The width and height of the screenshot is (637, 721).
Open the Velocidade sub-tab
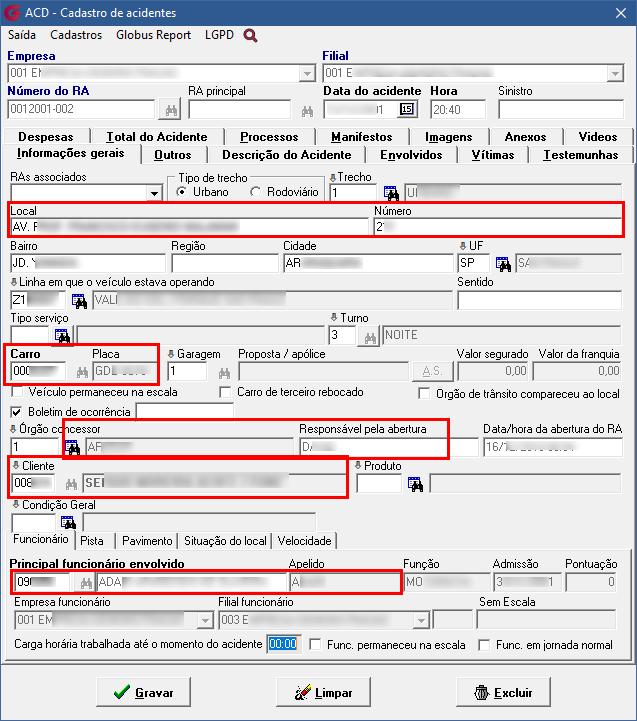(304, 541)
